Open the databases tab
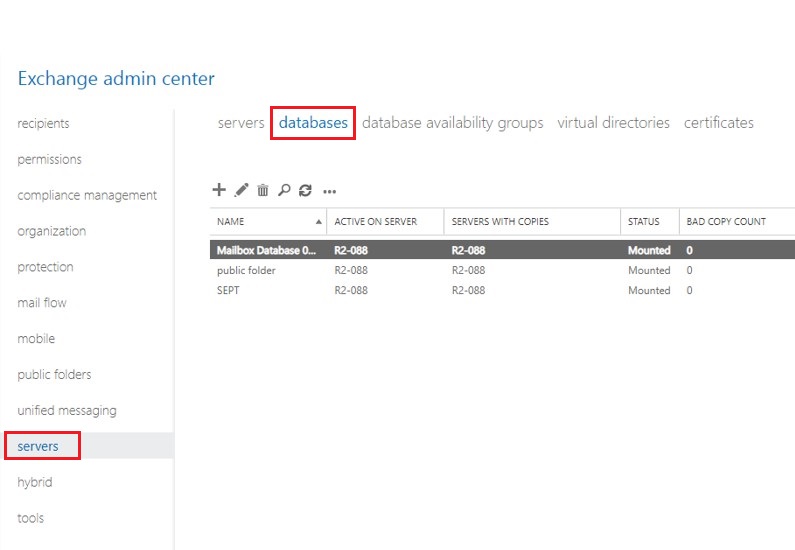The width and height of the screenshot is (795, 550). coord(313,123)
